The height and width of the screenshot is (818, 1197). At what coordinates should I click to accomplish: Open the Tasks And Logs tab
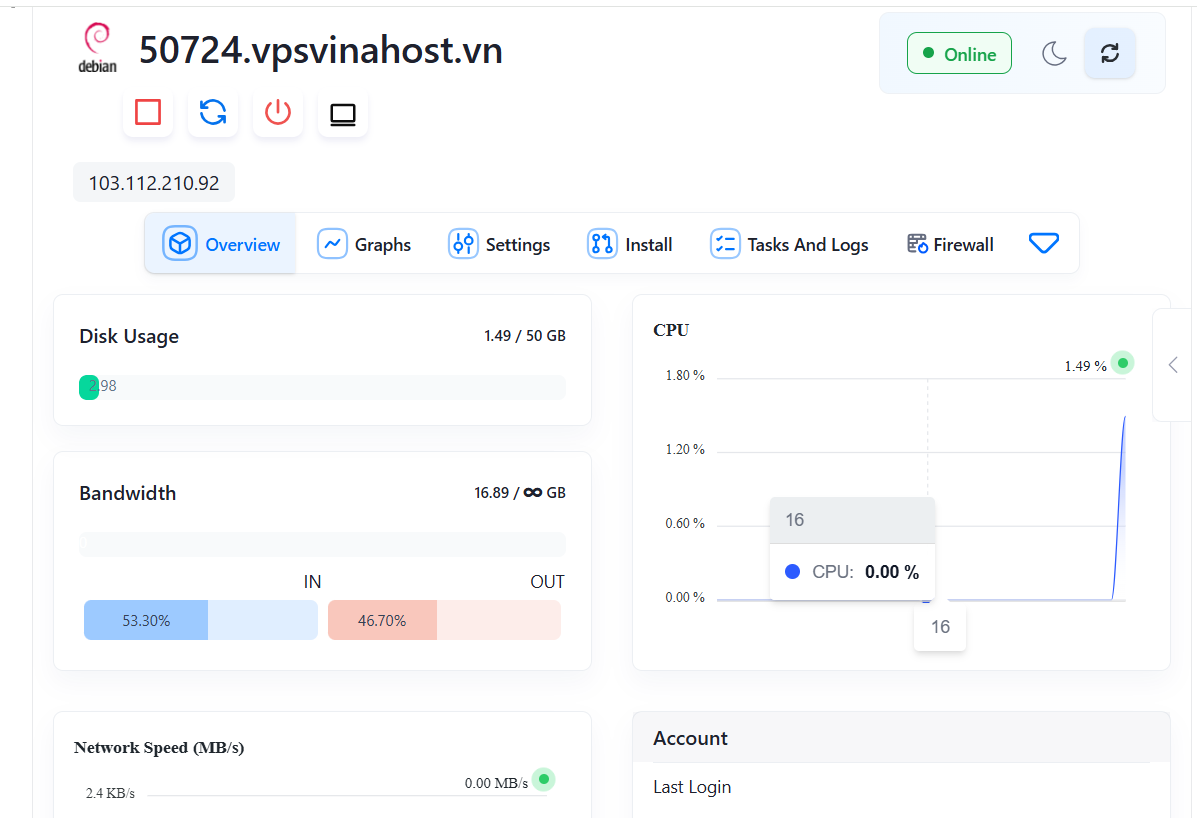790,243
